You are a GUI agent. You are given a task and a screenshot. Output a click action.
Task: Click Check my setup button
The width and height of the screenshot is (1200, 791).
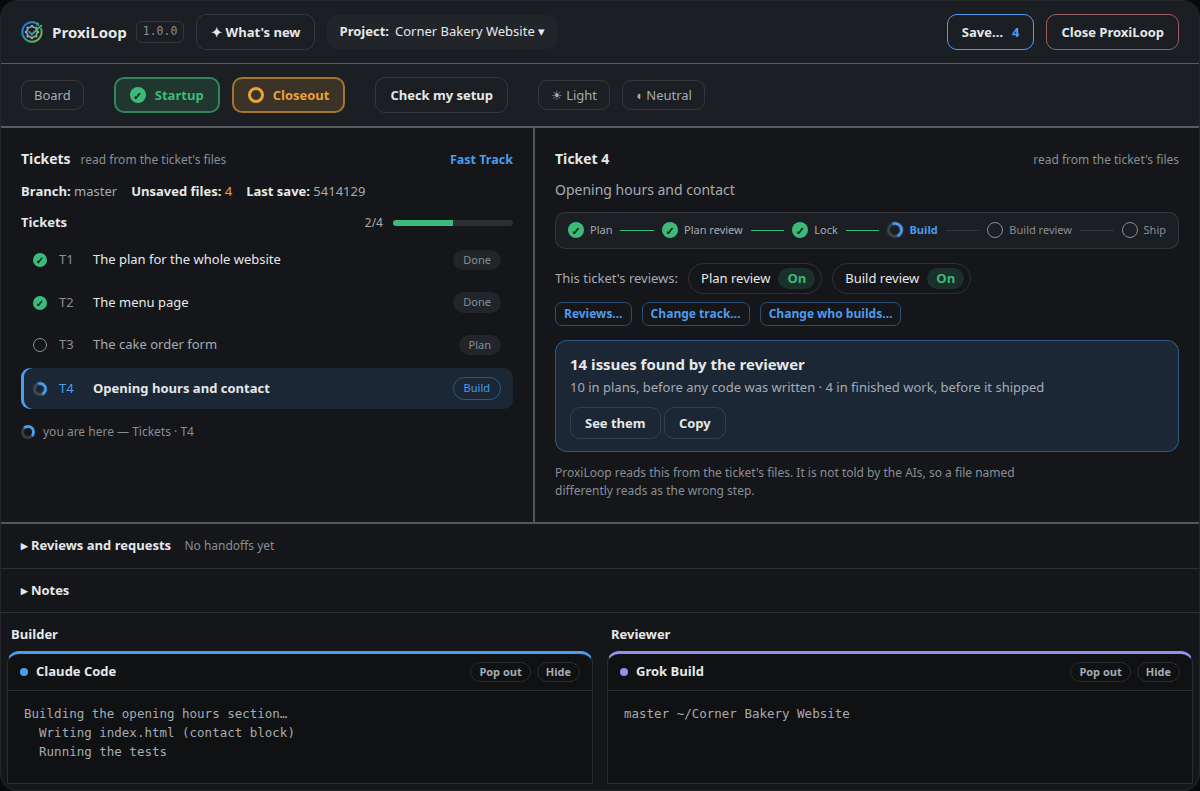441,96
